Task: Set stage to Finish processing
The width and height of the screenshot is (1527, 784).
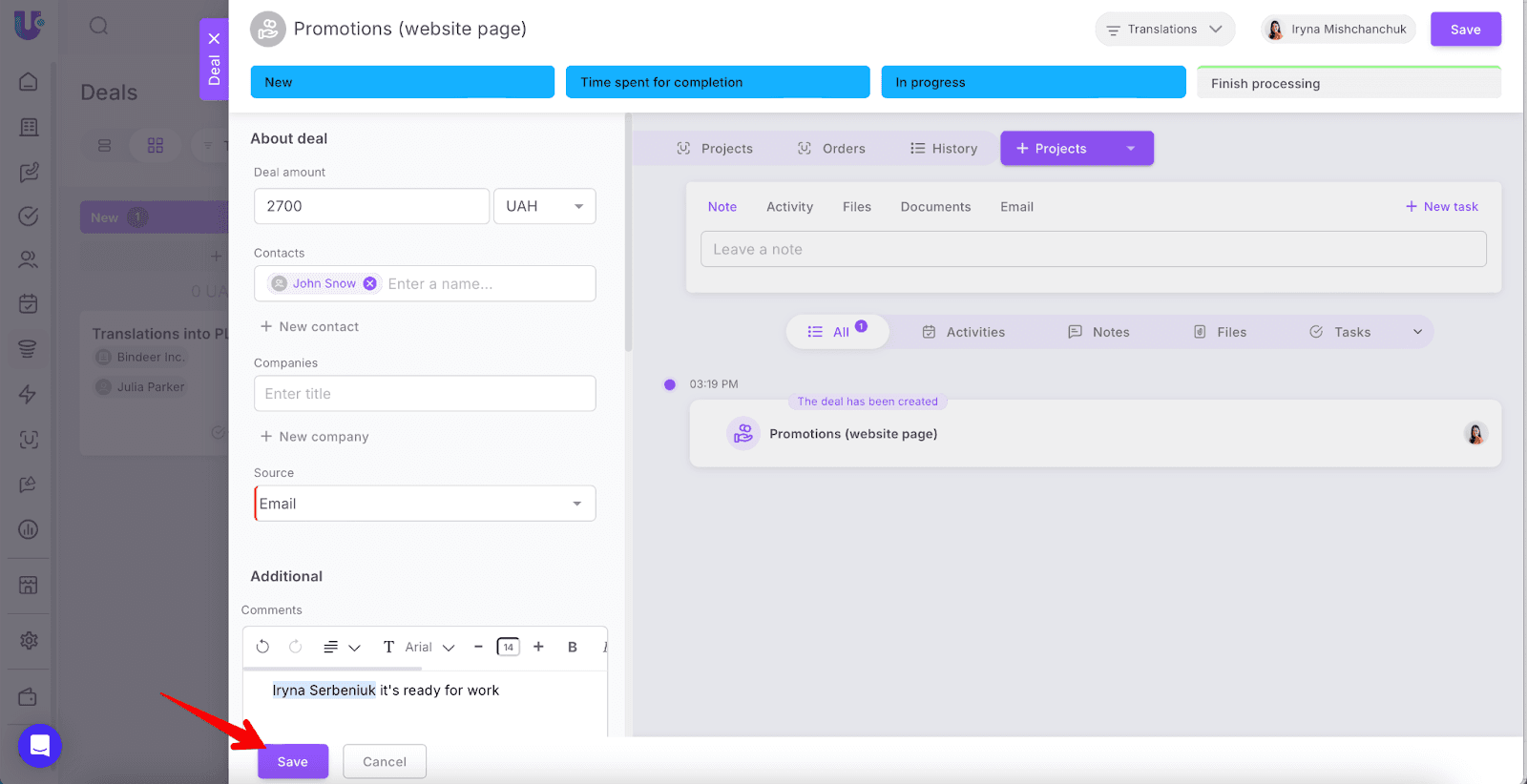Action: coord(1348,83)
